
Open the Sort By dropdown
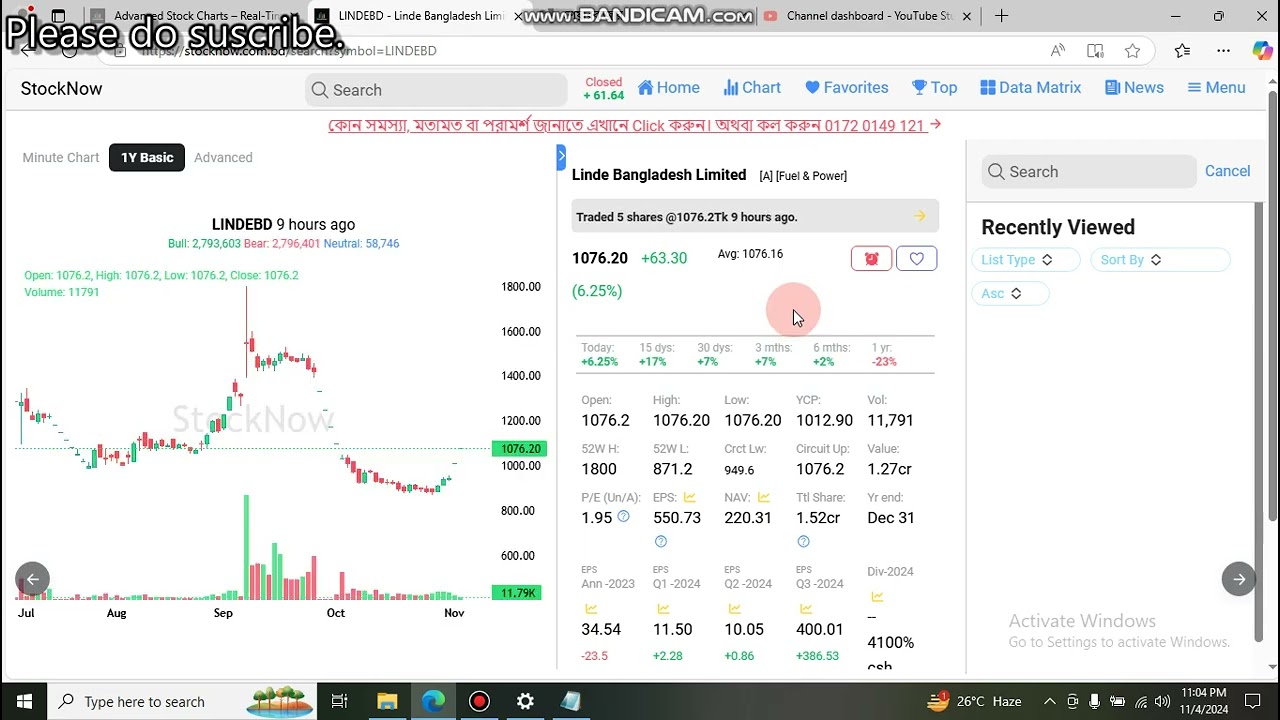(1159, 260)
